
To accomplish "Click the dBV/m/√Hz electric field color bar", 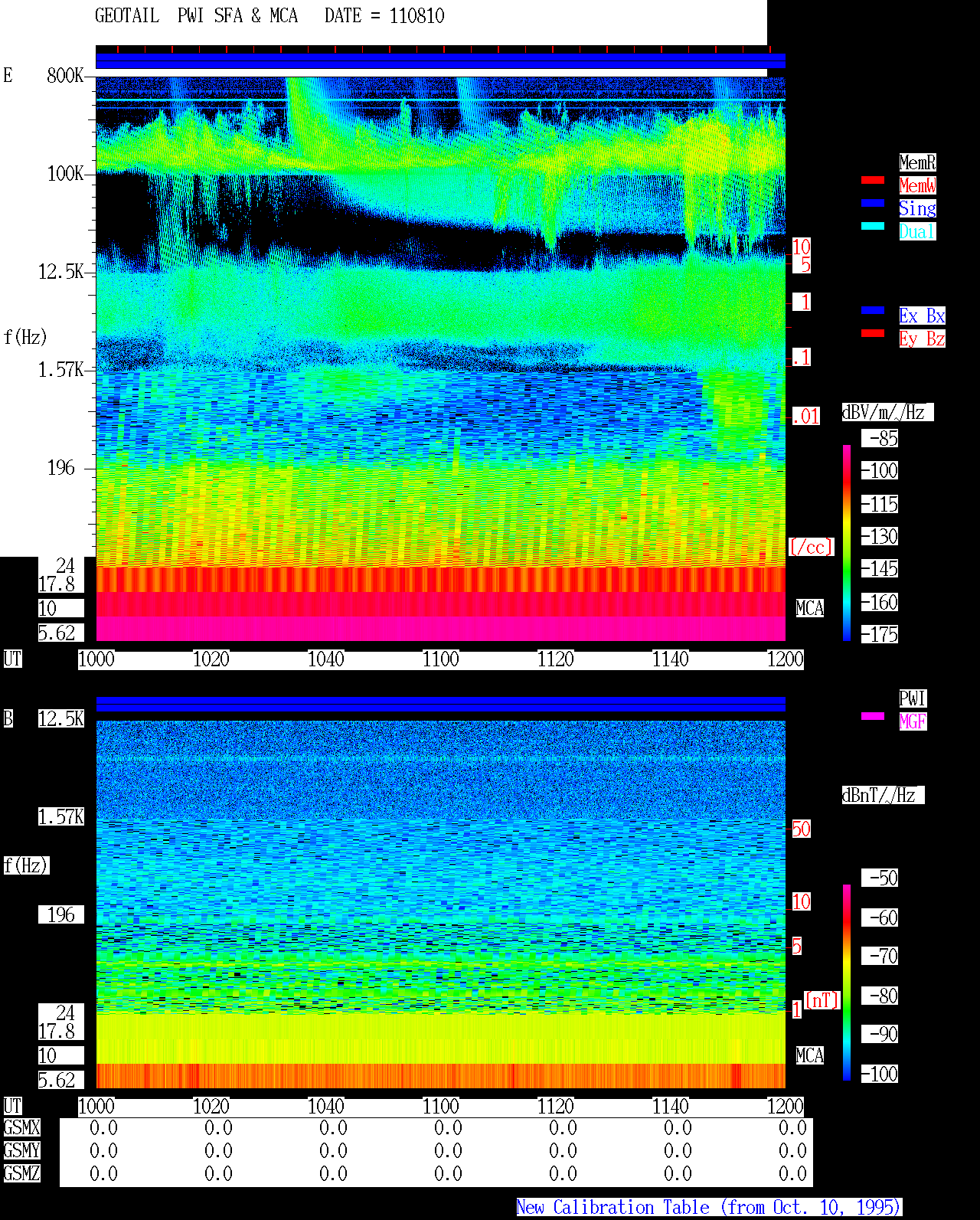I will 847,542.
